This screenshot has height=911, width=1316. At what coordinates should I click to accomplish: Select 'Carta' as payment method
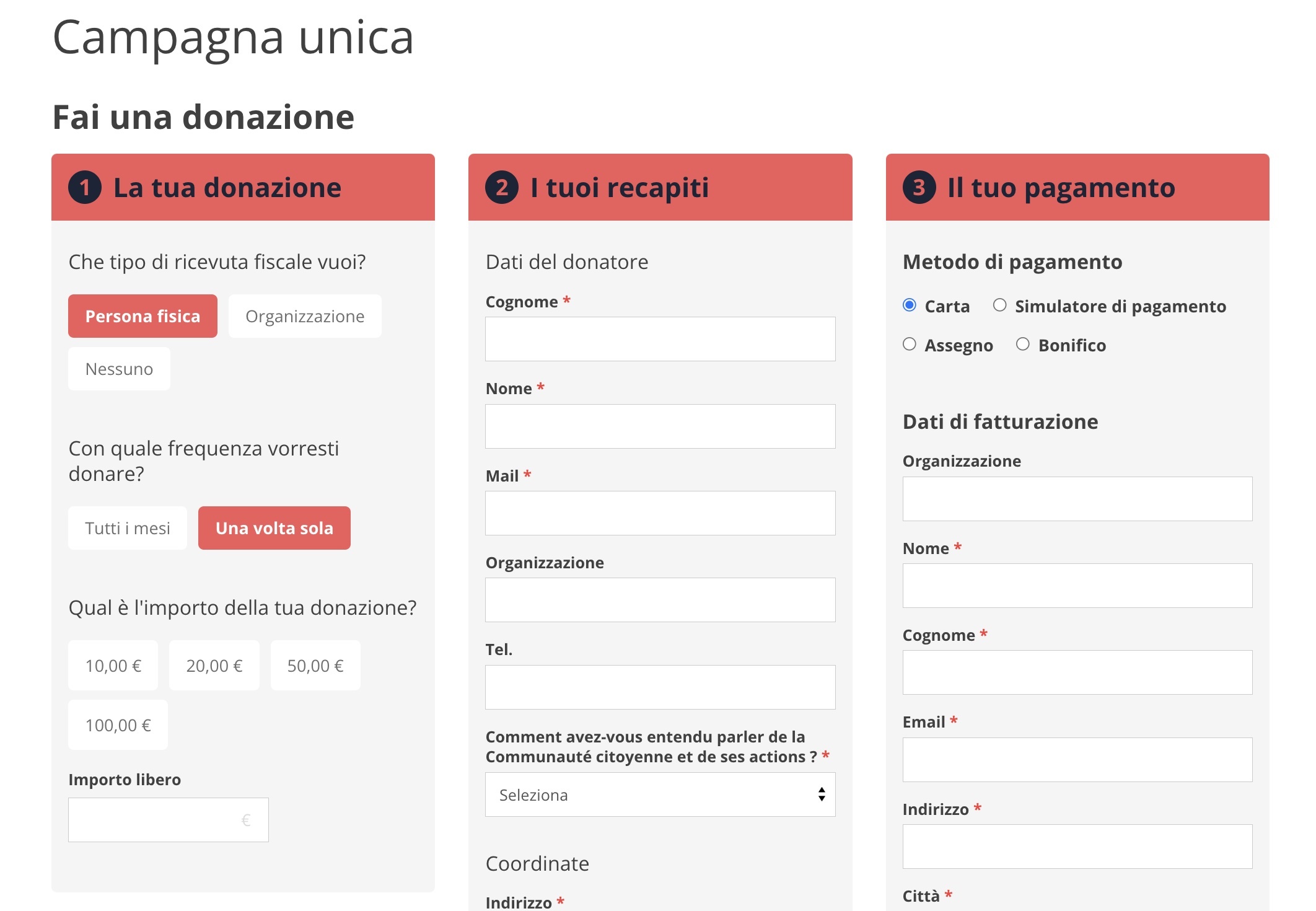click(909, 304)
